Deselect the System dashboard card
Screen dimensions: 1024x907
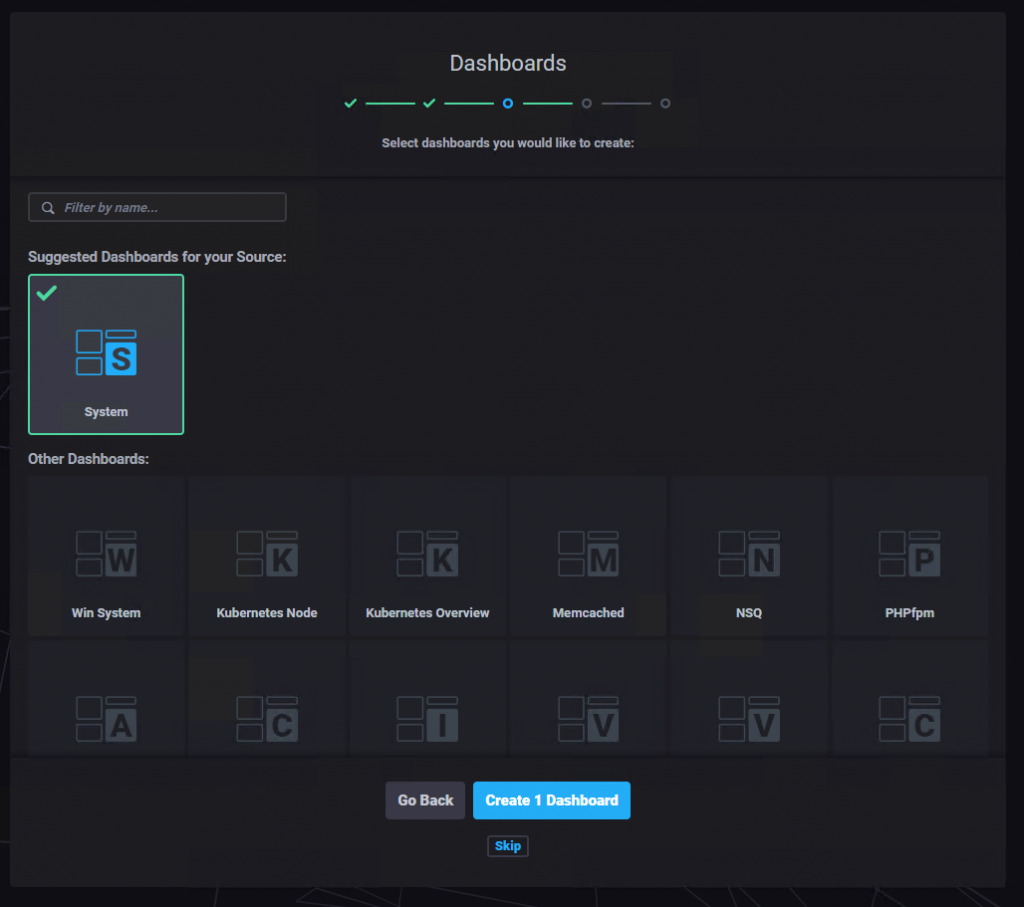tap(106, 355)
